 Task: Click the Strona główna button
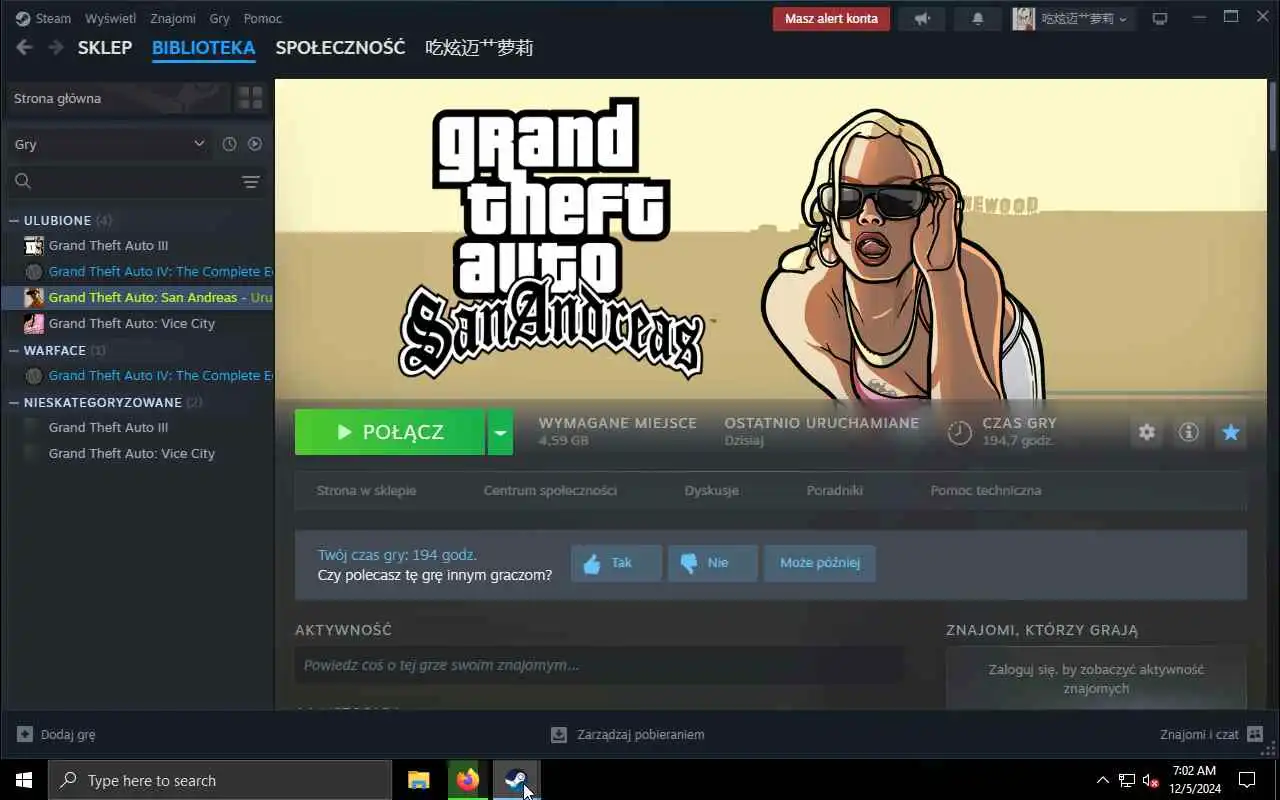point(118,98)
